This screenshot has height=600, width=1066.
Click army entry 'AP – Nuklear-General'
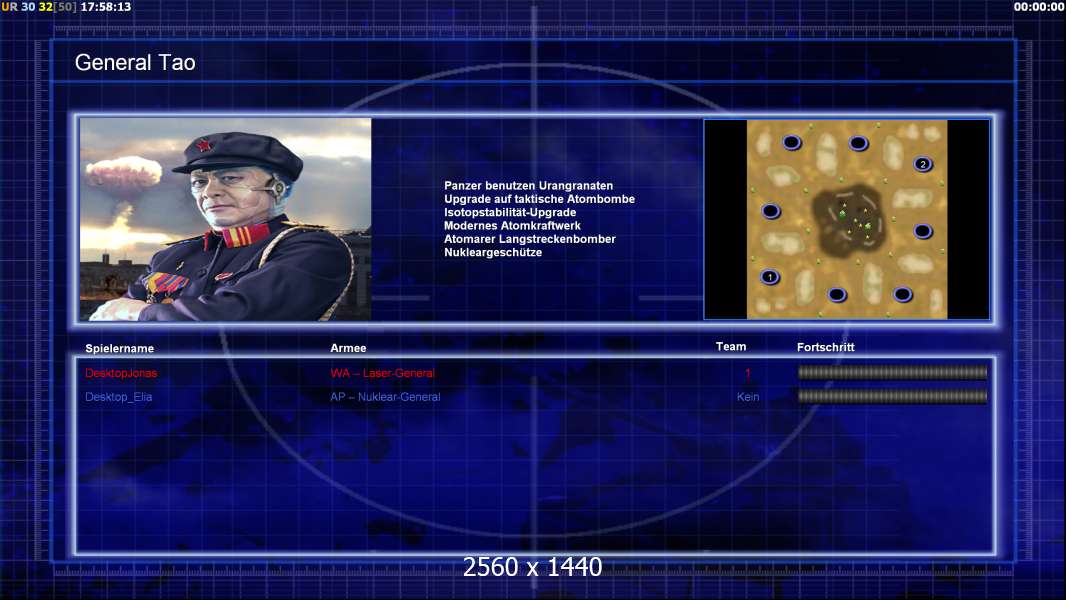pyautogui.click(x=385, y=397)
